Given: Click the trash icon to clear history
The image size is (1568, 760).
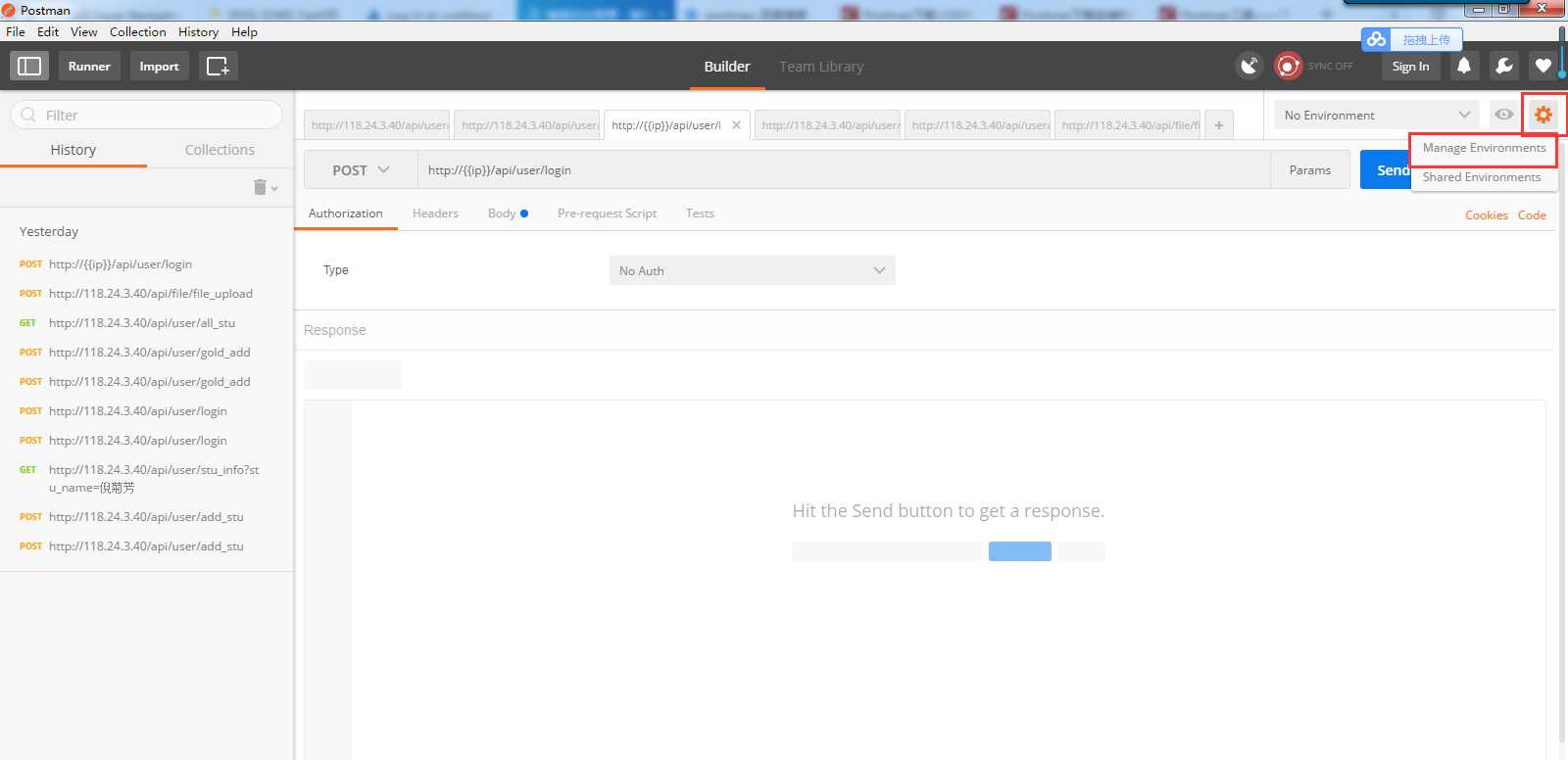Looking at the screenshot, I should 261,187.
